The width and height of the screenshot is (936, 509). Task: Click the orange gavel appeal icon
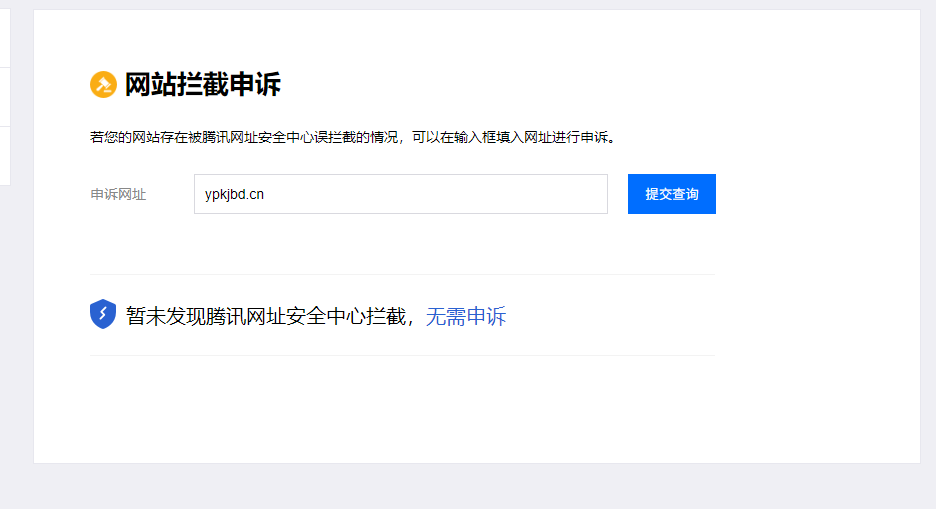[x=103, y=84]
